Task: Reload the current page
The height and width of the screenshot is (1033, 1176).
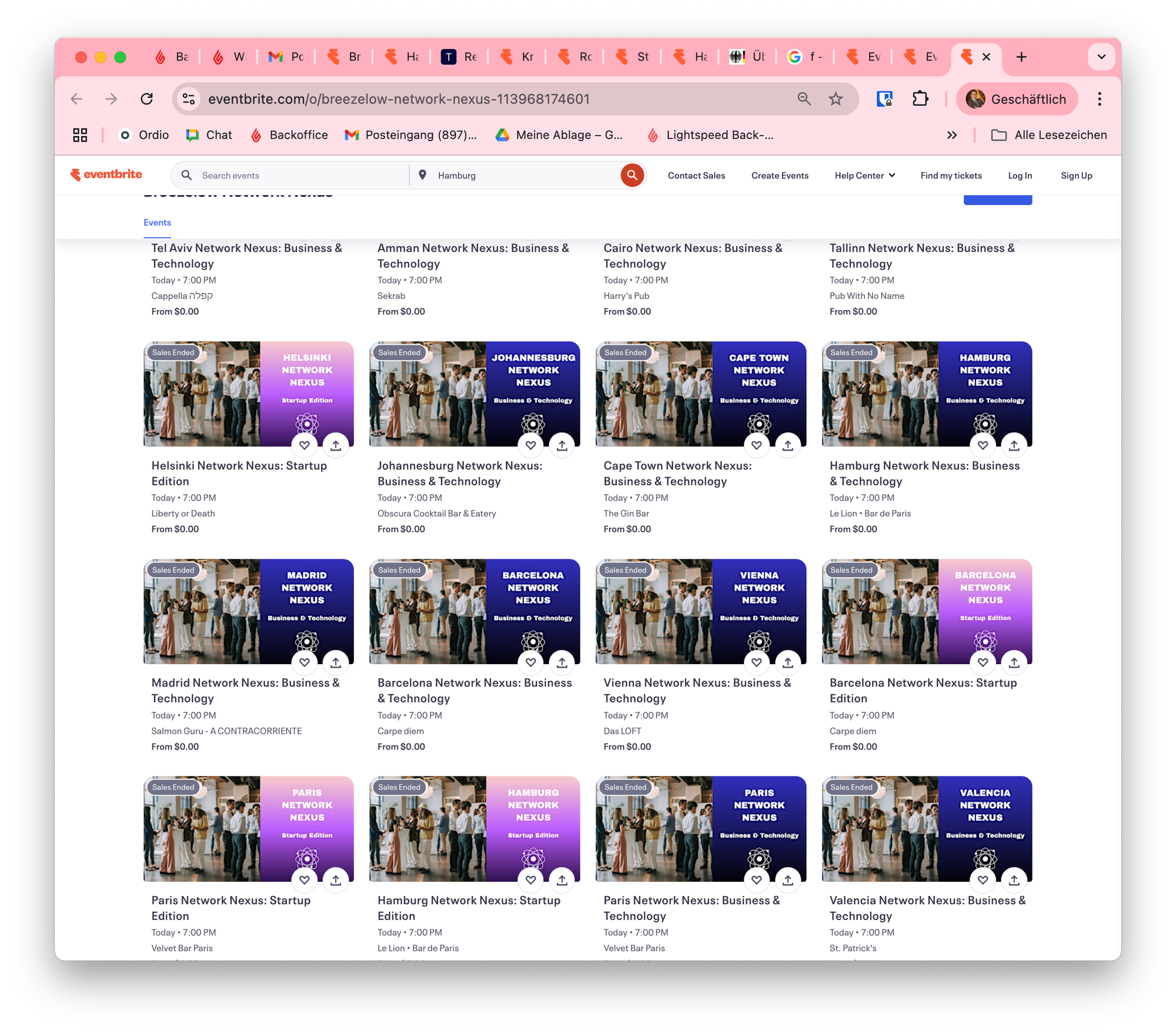Action: 147,99
